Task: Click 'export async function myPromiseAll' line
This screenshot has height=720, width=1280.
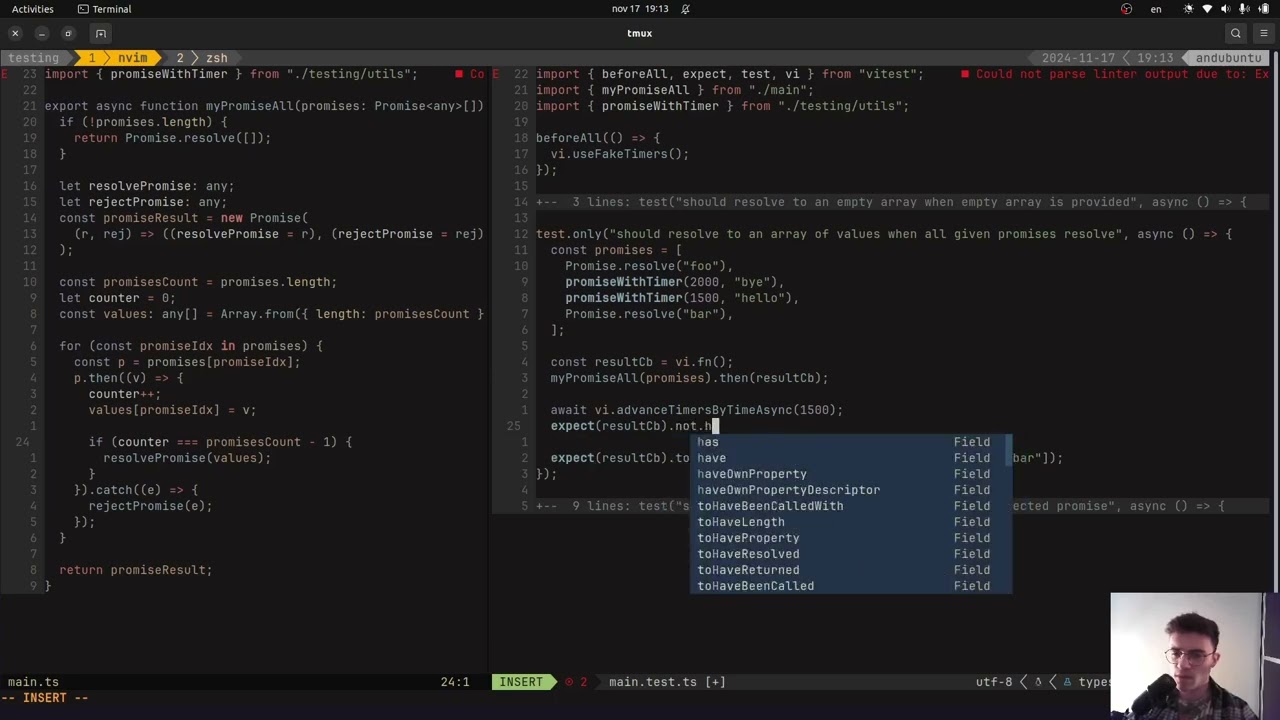Action: tap(264, 106)
